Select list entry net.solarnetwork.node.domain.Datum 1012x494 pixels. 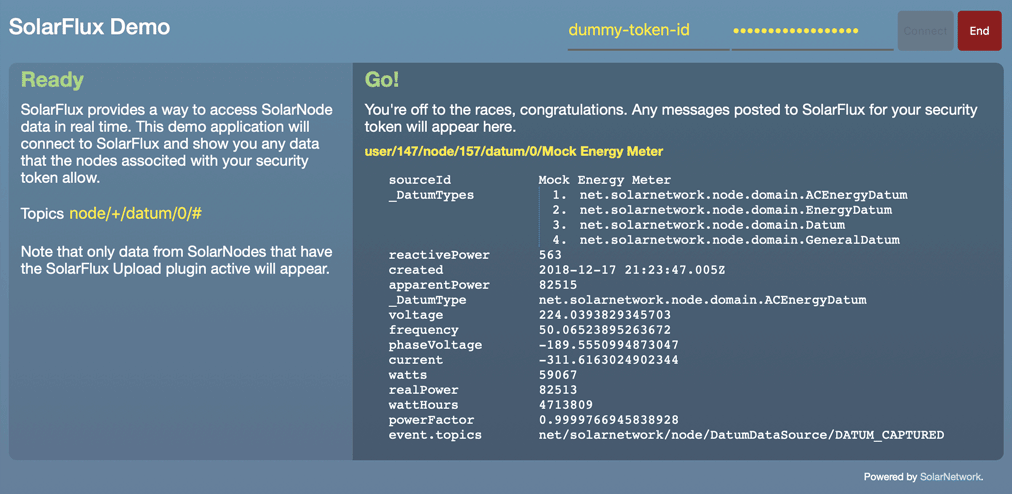pos(713,225)
